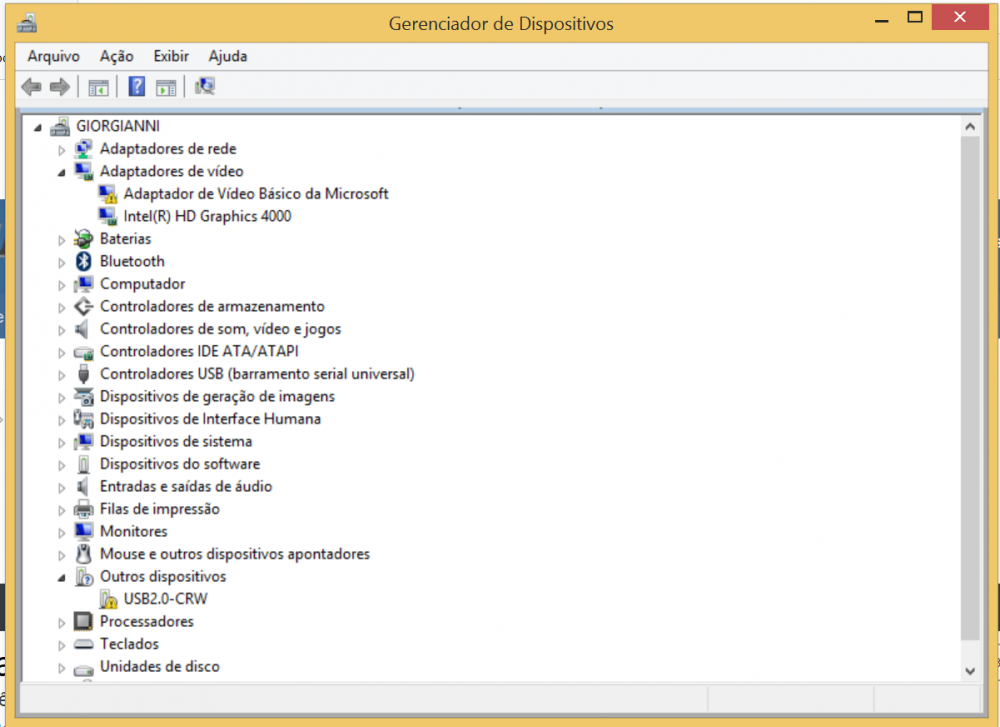1000x727 pixels.
Task: Click the USB2.0-CRW warning icon
Action: click(108, 599)
